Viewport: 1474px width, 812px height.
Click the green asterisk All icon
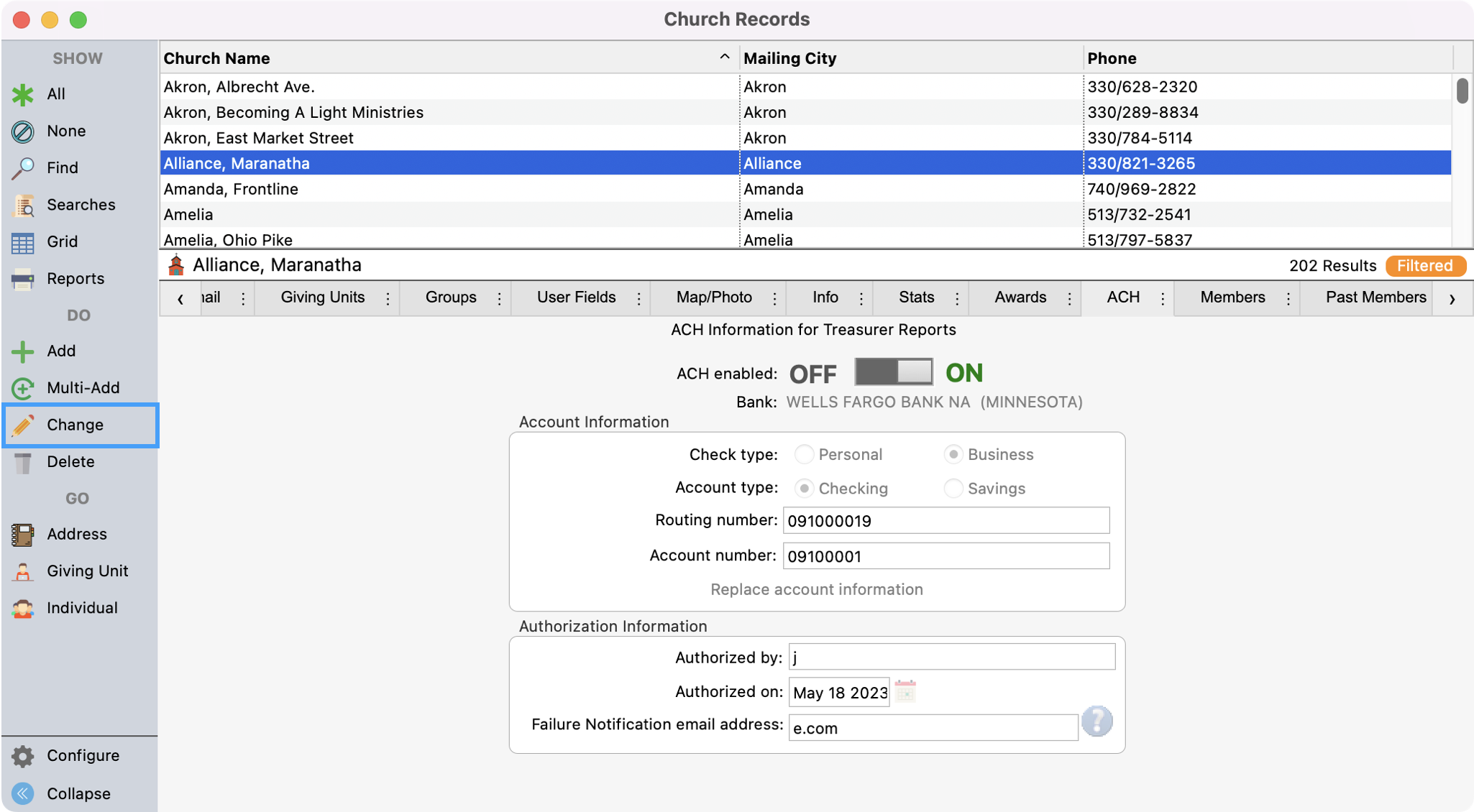click(23, 94)
